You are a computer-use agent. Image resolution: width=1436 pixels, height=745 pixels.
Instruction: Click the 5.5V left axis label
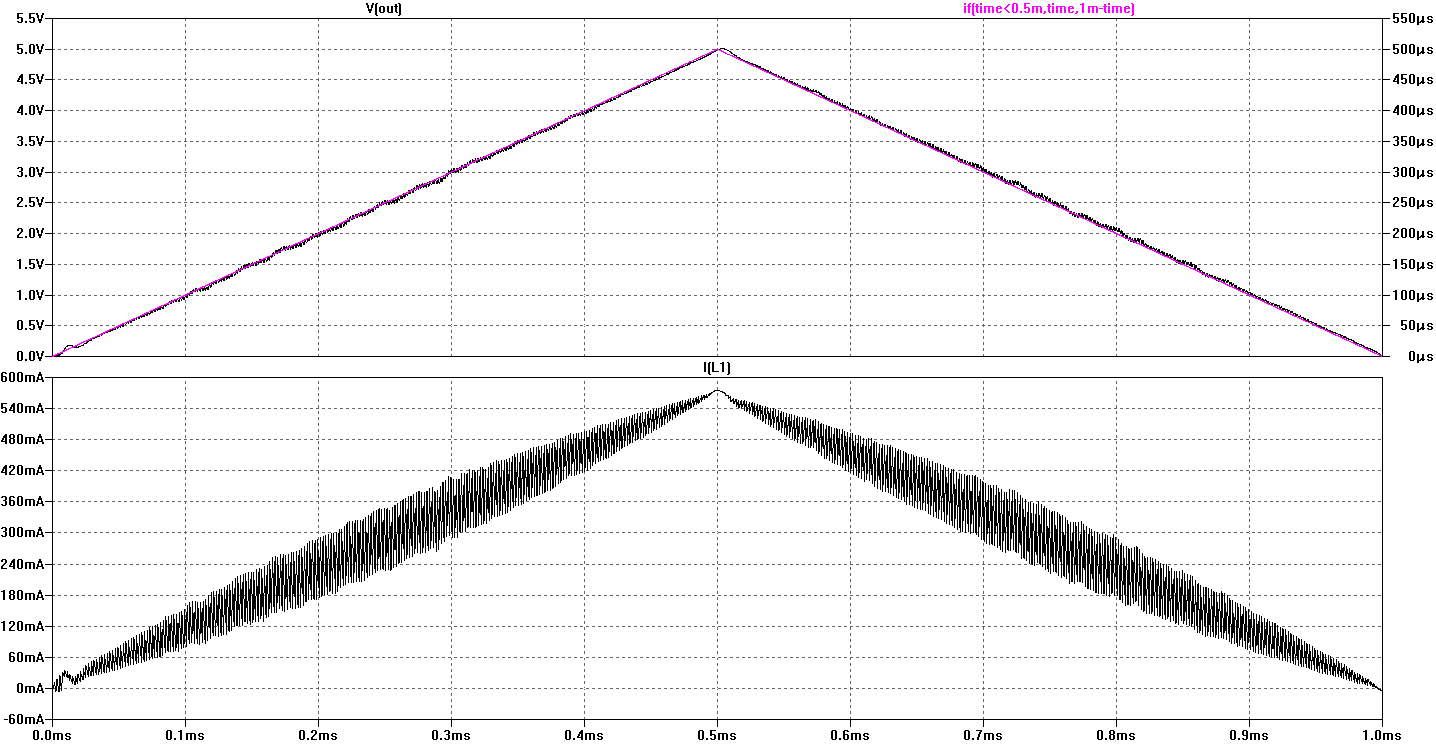(31, 19)
